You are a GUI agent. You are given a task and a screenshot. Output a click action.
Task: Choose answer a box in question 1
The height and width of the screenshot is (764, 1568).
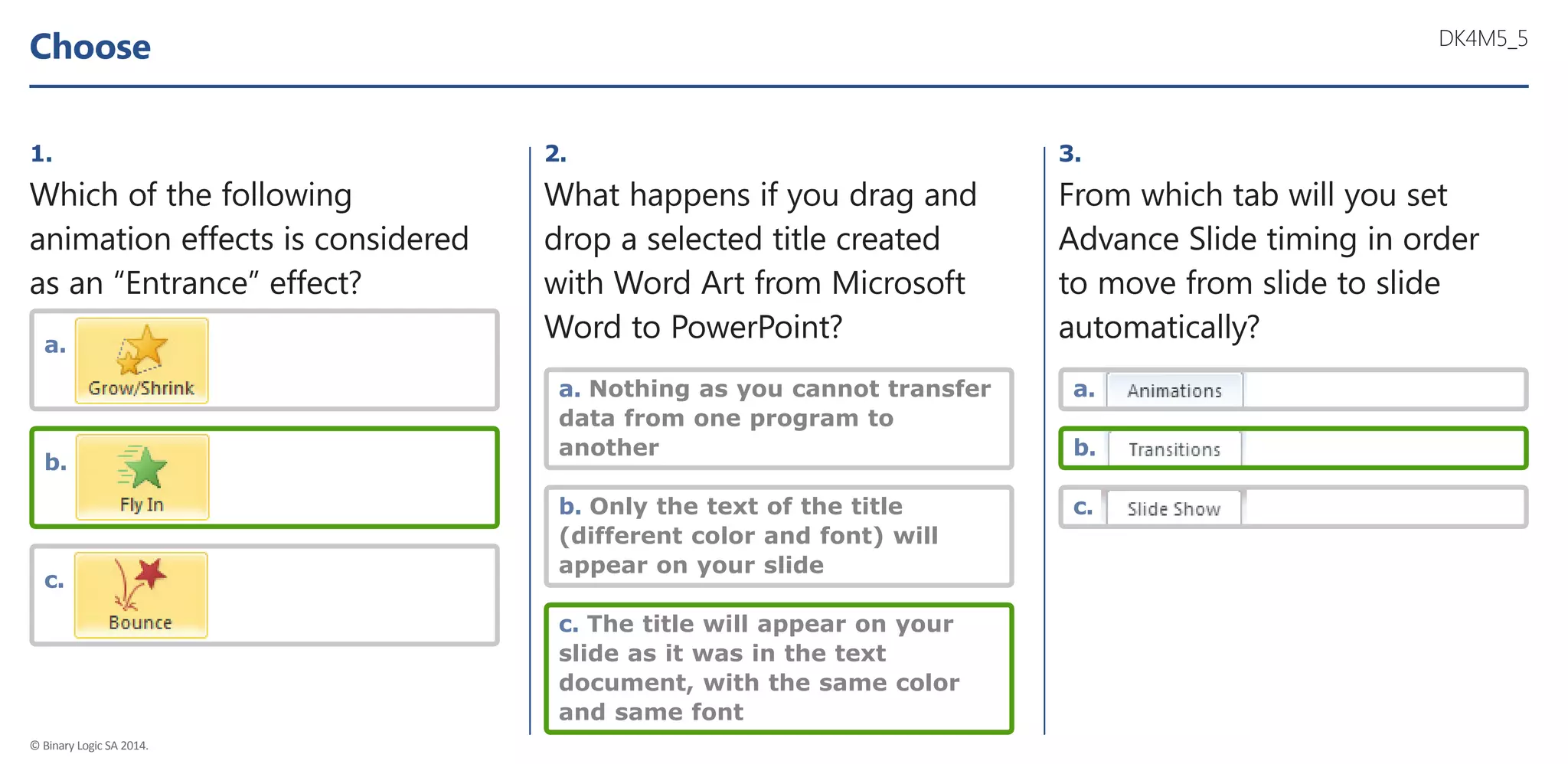pyautogui.click(x=352, y=360)
